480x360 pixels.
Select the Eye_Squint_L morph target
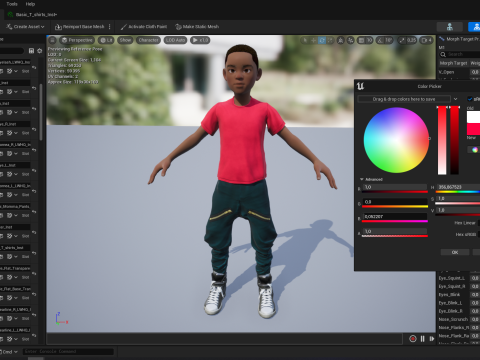click(x=451, y=278)
